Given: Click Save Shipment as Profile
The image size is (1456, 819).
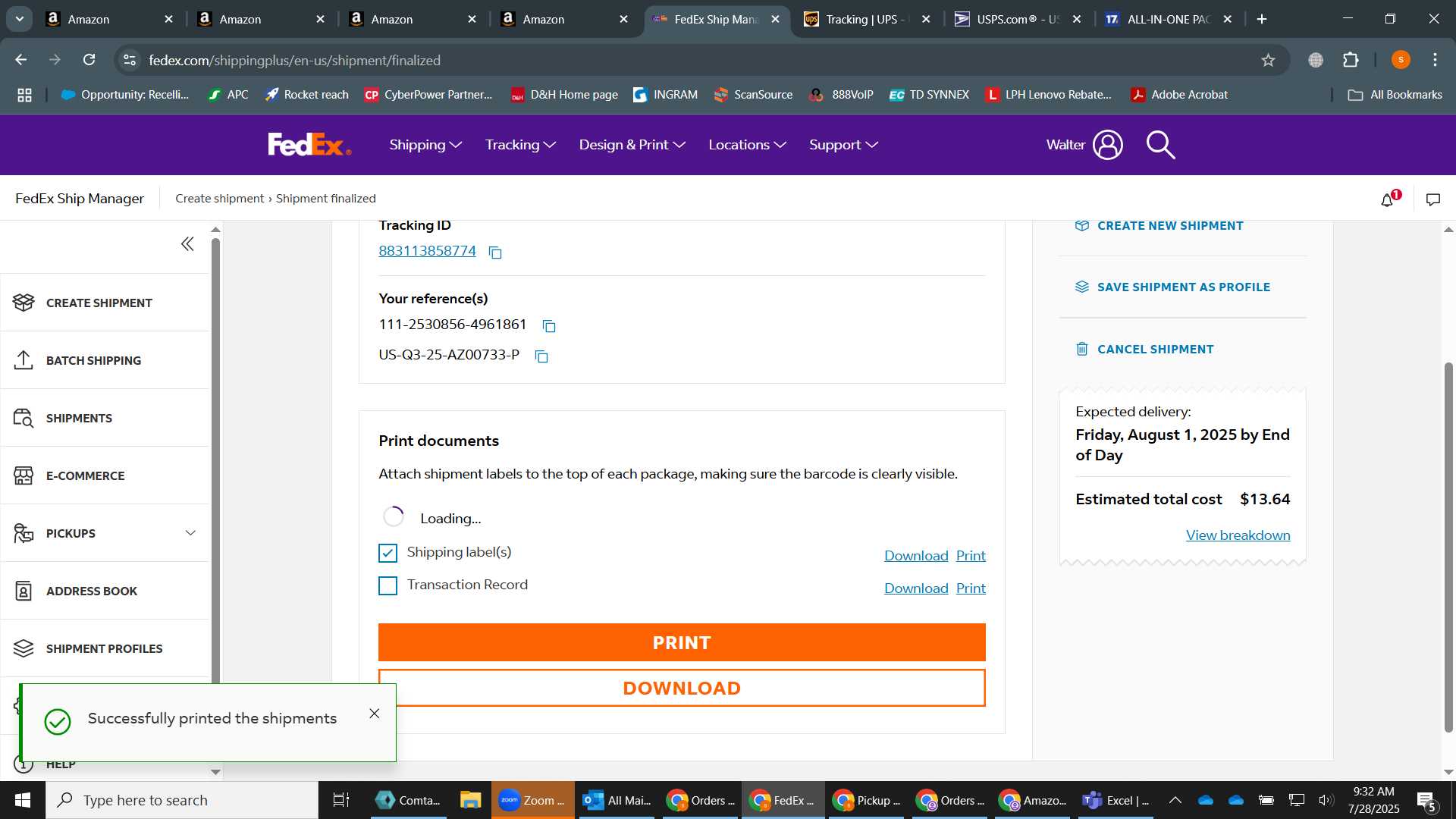Looking at the screenshot, I should point(1173,287).
